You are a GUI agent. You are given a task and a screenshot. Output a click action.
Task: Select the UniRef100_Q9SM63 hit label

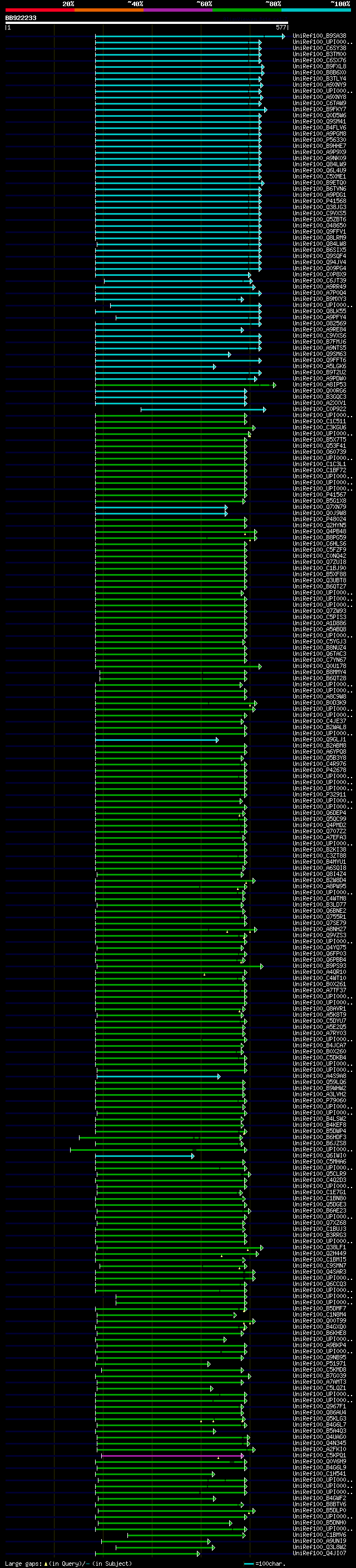coord(319,354)
